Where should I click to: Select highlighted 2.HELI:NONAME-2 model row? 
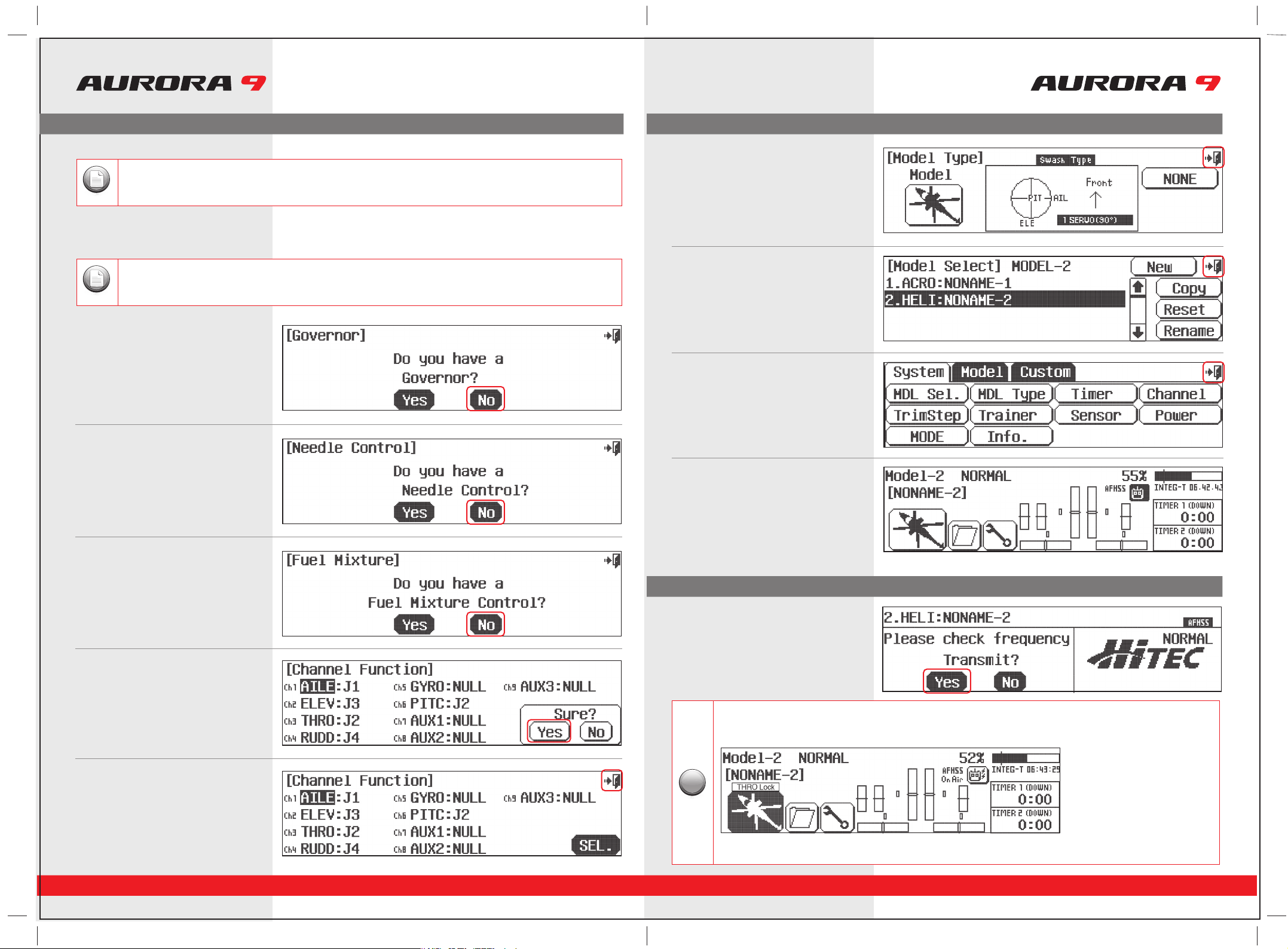tap(1005, 299)
